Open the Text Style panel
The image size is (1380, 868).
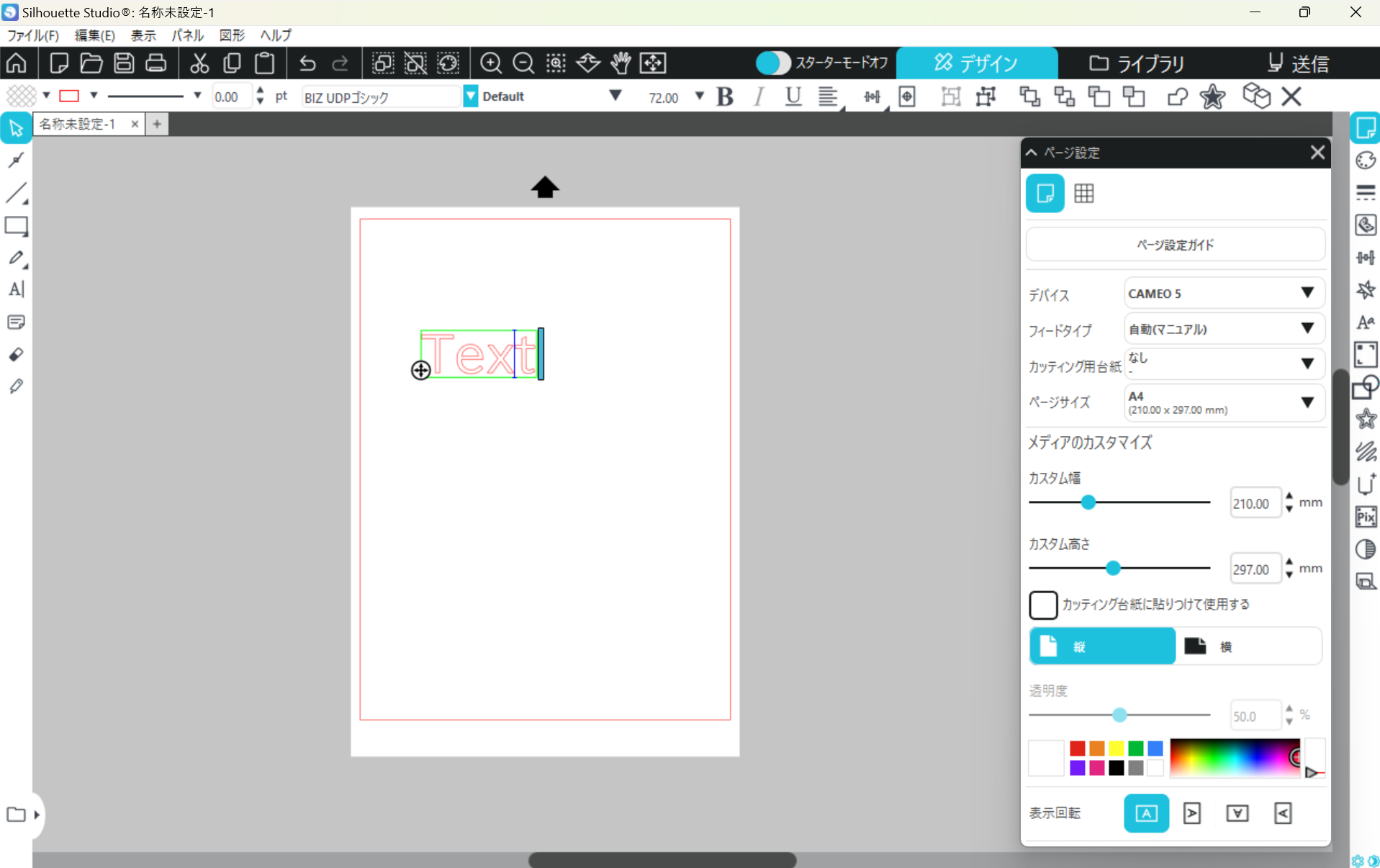1366,322
